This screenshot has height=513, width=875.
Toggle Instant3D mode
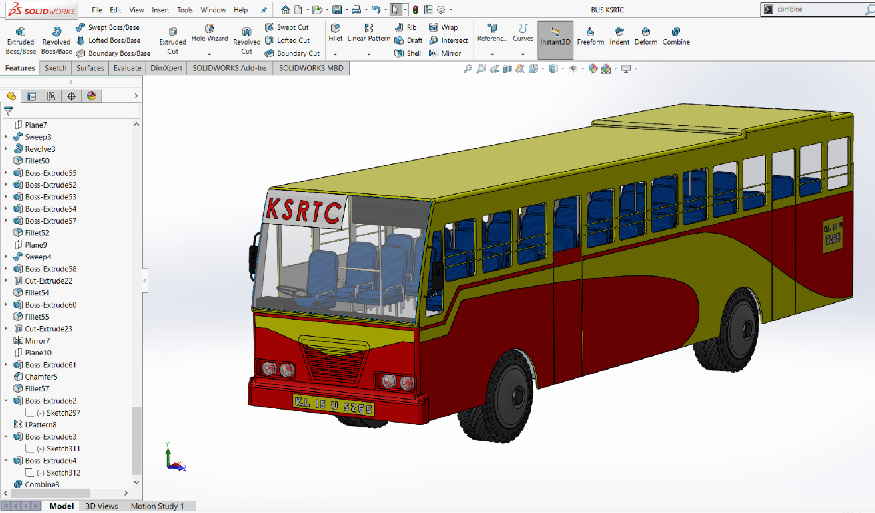click(555, 40)
